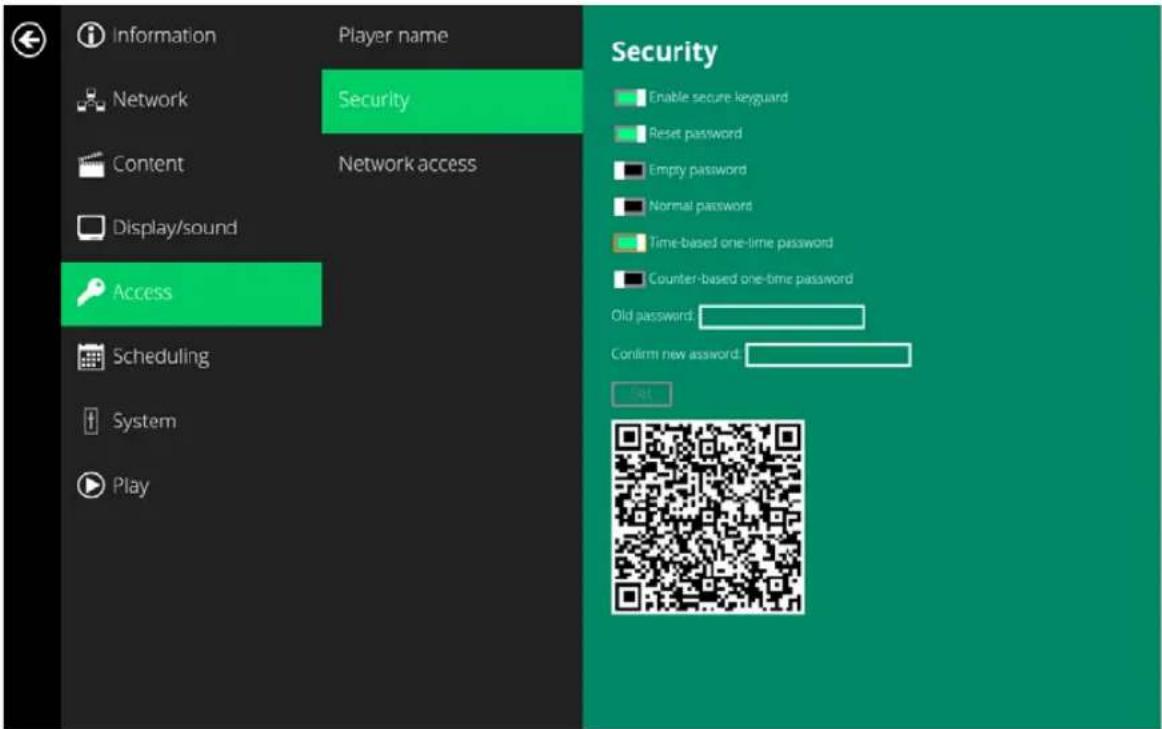Click the Security heading text
This screenshot has height=729, width=1162.
point(664,52)
